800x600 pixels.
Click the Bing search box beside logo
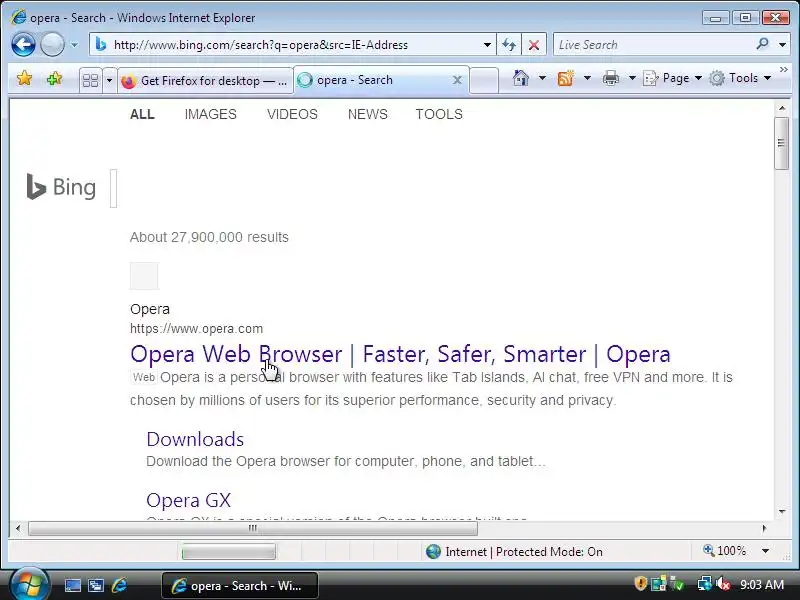114,188
